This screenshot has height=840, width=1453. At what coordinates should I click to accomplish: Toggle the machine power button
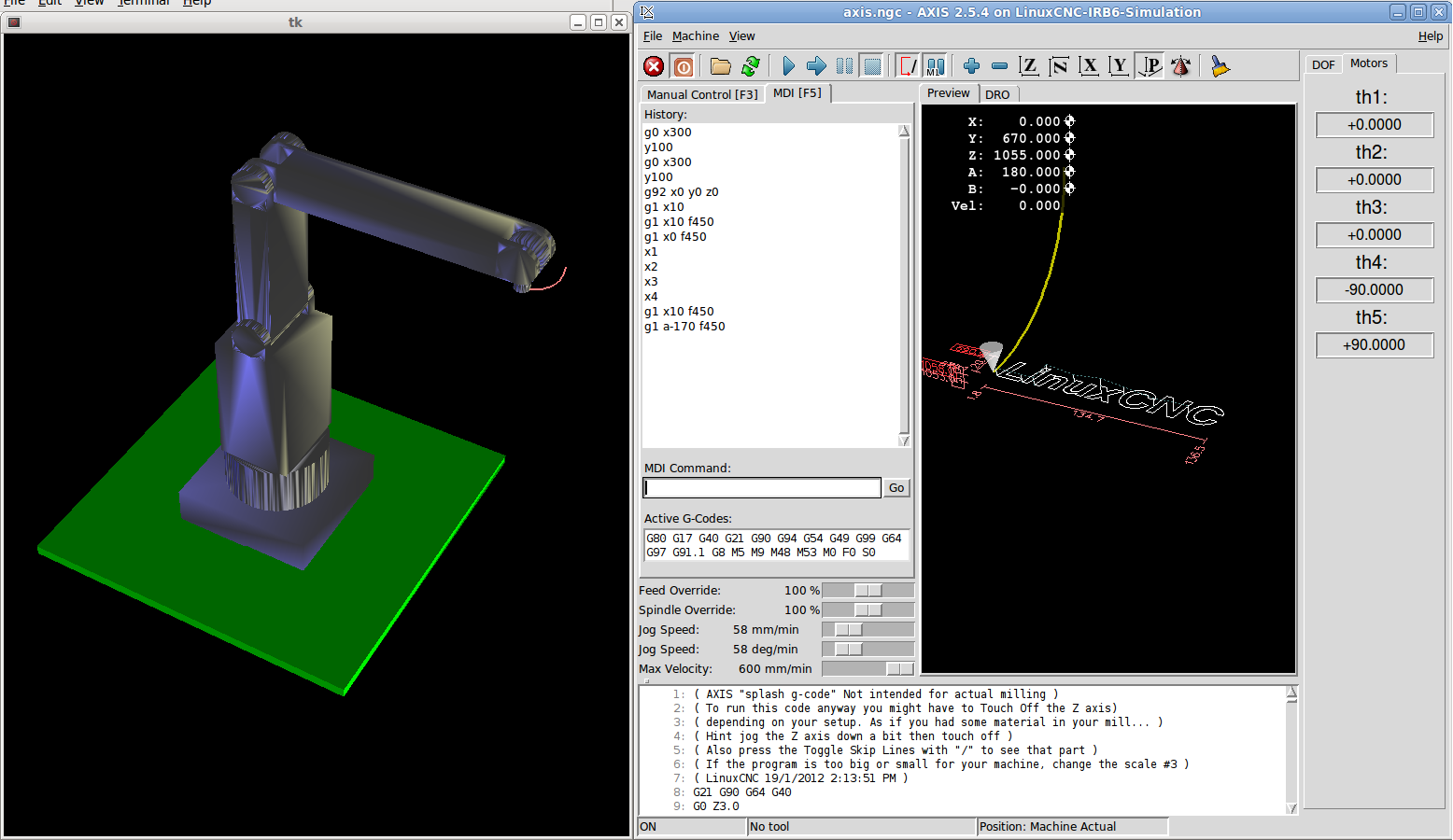(684, 66)
